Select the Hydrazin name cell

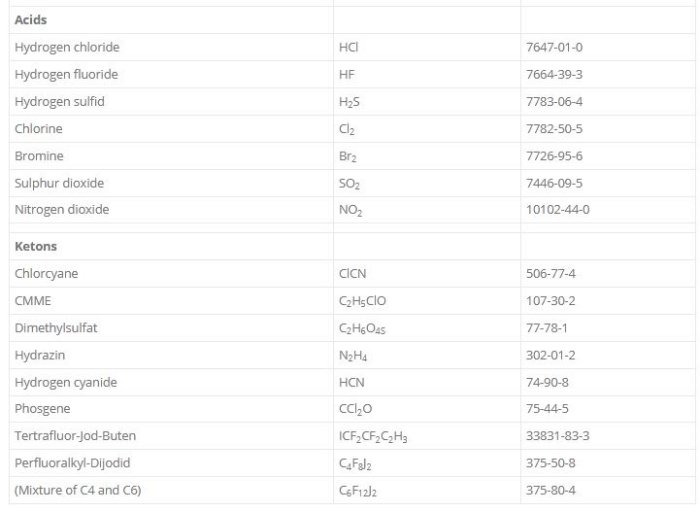[39, 354]
